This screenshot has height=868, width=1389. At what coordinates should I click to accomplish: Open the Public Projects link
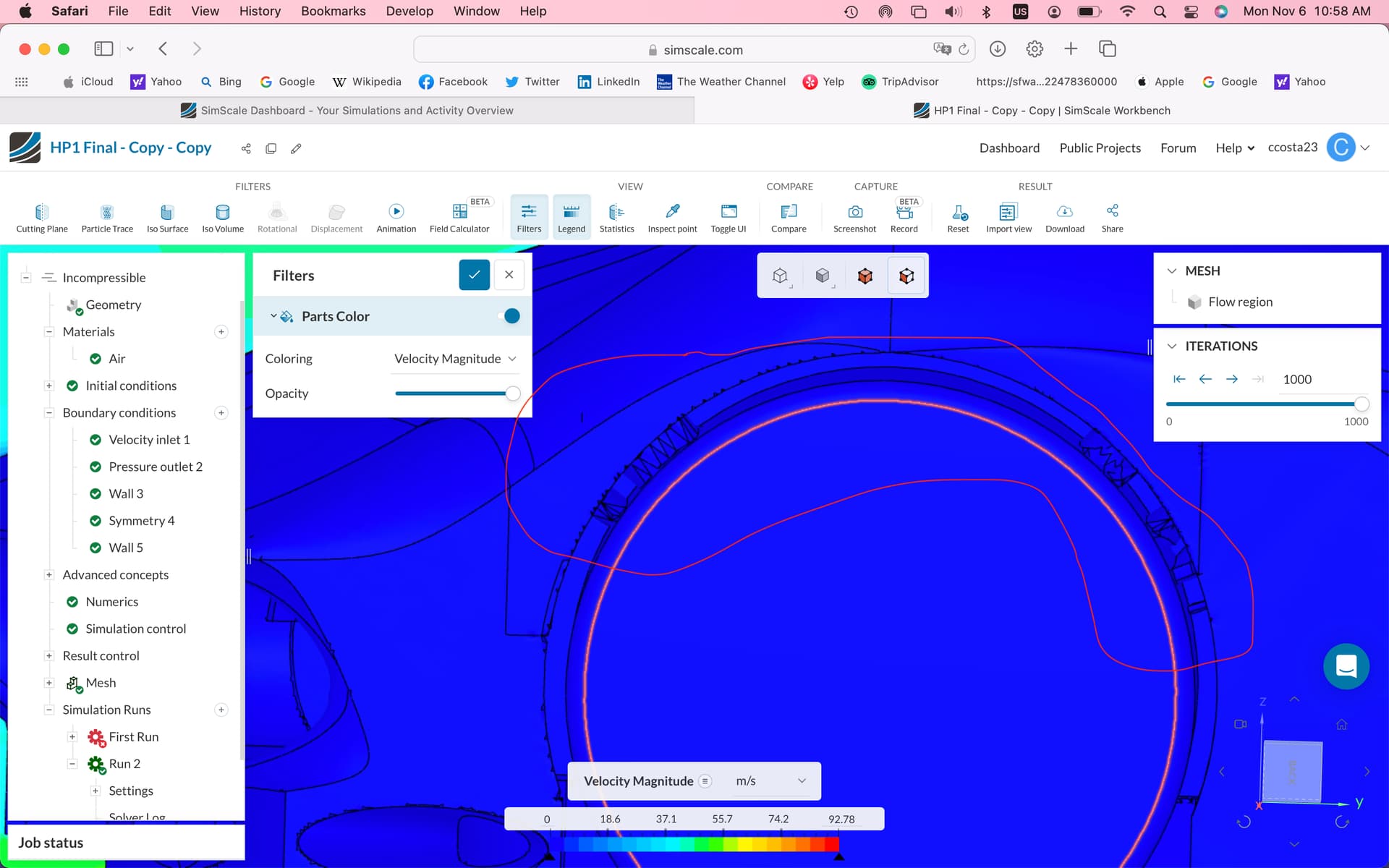(x=1100, y=148)
